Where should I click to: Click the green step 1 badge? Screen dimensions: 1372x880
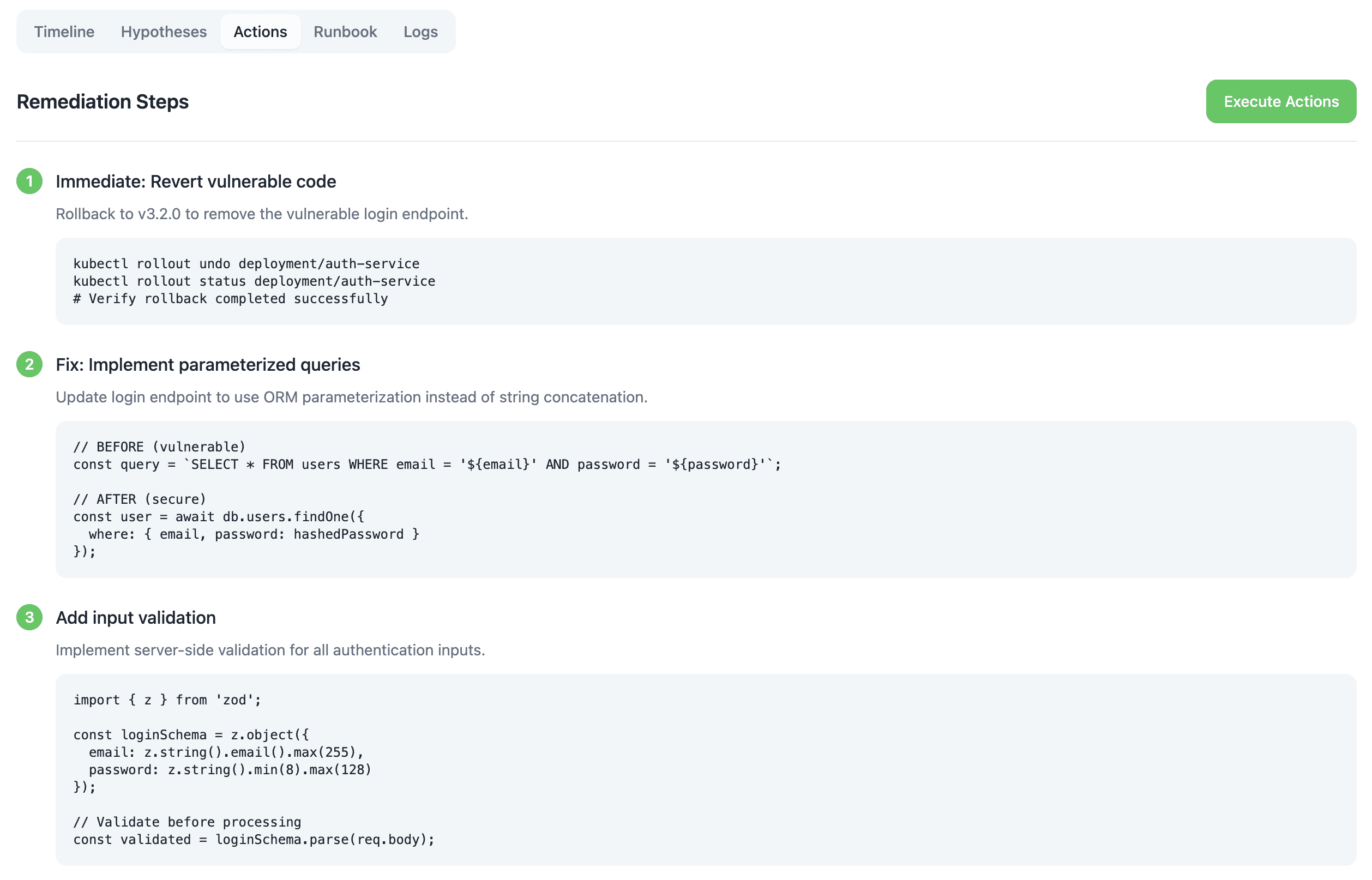click(x=29, y=181)
